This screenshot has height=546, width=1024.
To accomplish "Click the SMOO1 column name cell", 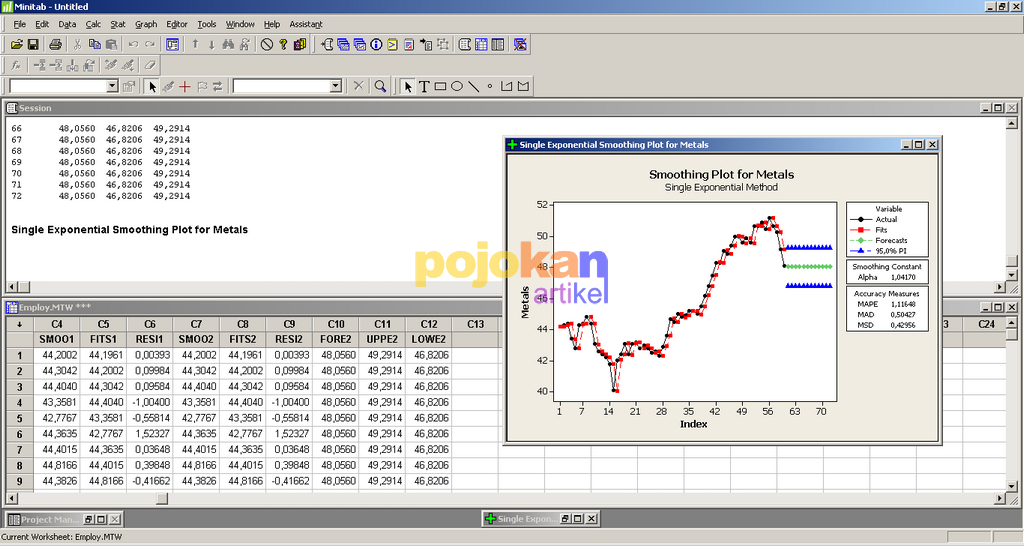I will pyautogui.click(x=57, y=339).
